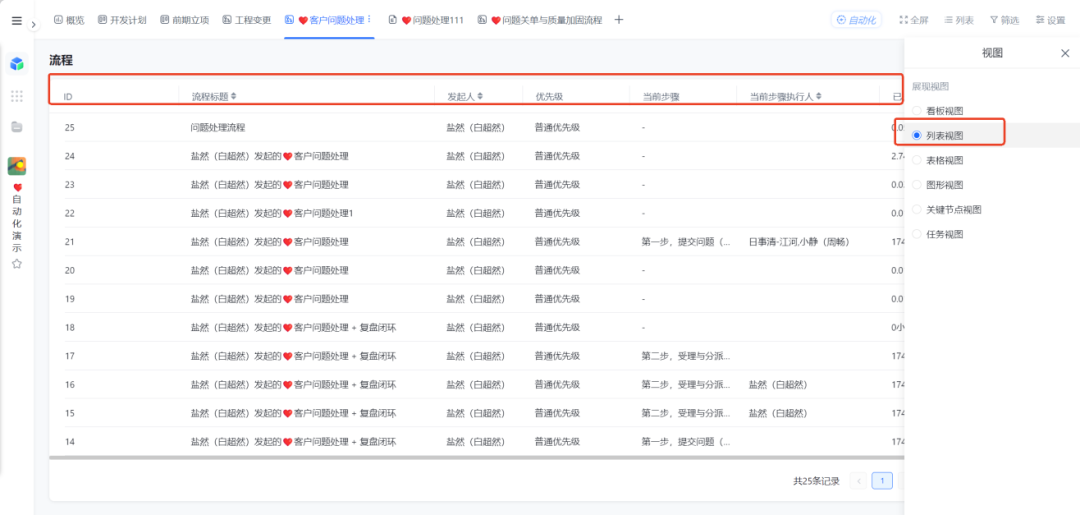This screenshot has width=1080, height=515.
Task: Open the 前期立项 tab
Action: click(185, 20)
